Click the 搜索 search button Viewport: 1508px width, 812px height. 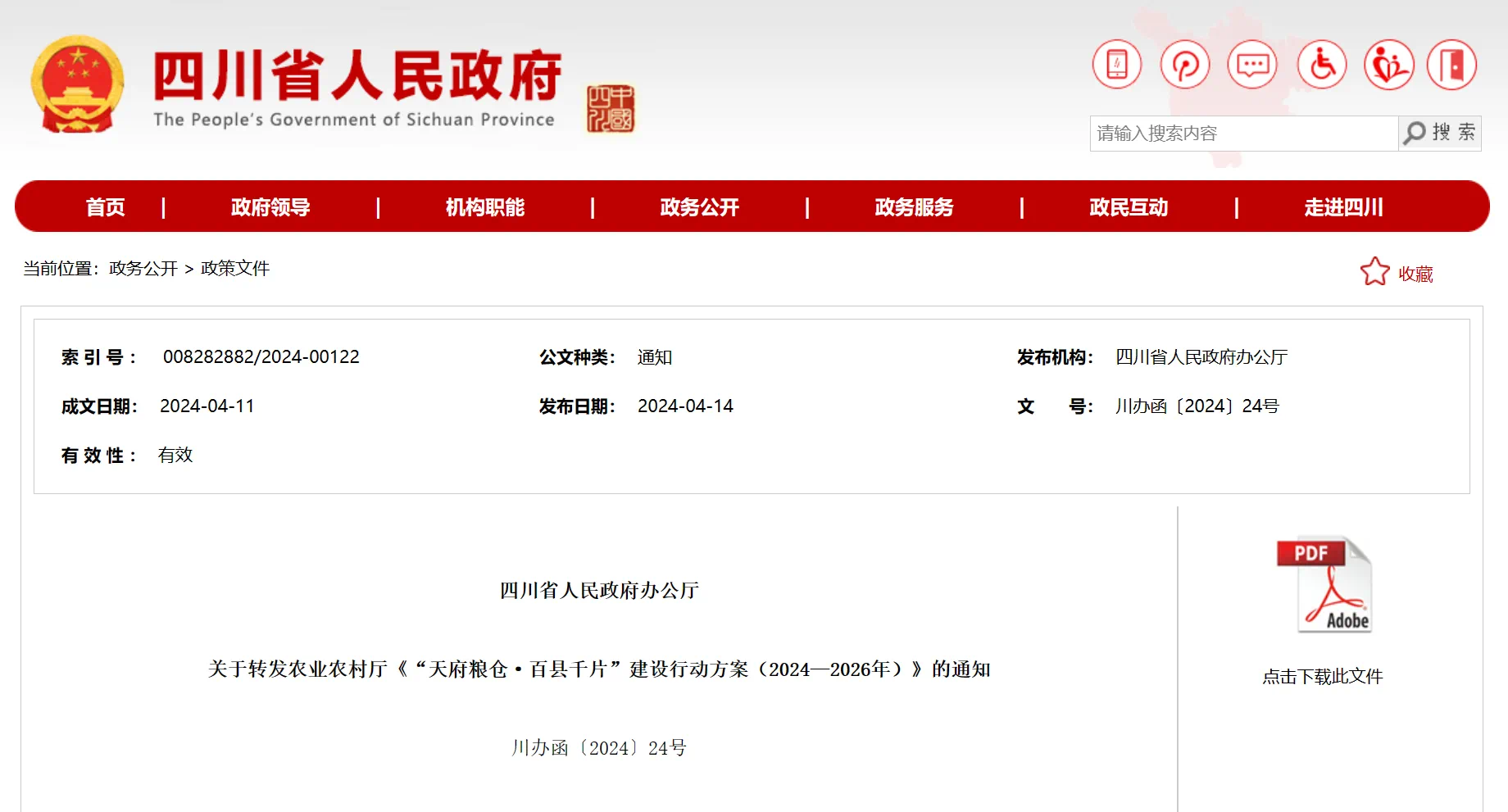[1440, 133]
